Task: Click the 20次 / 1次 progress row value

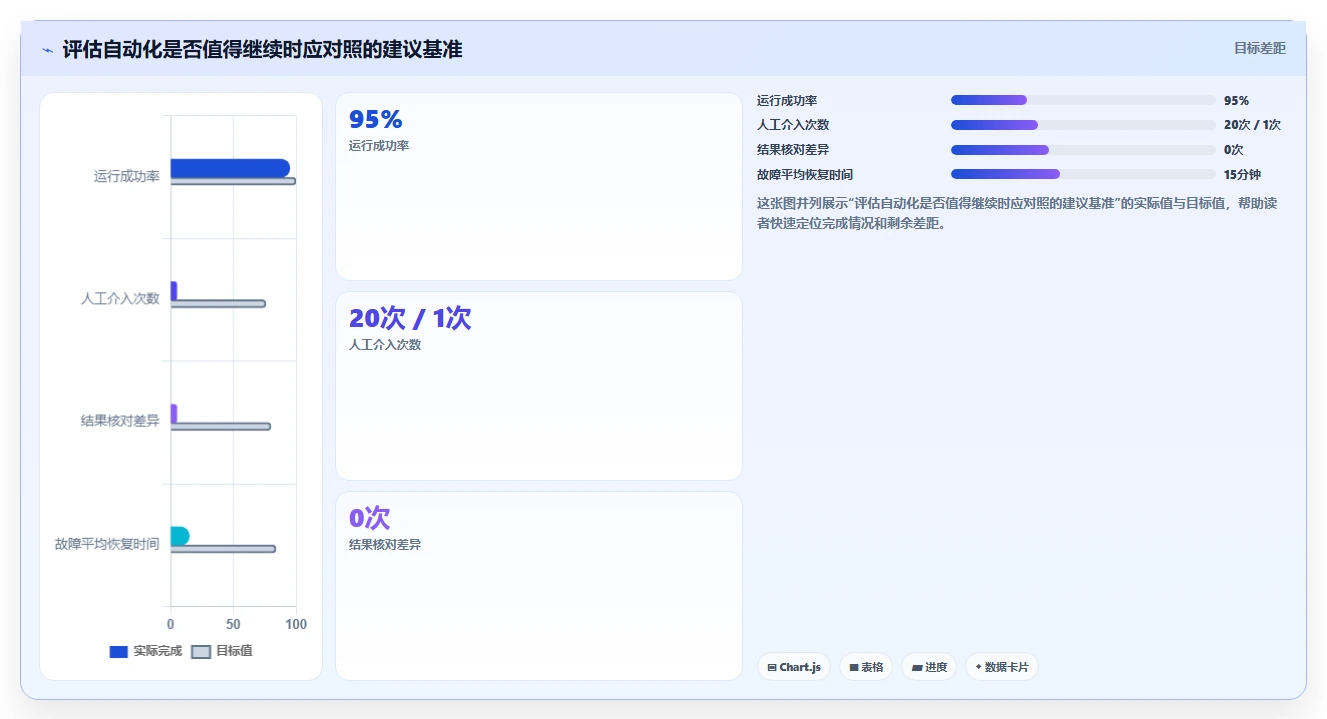Action: (x=1252, y=125)
